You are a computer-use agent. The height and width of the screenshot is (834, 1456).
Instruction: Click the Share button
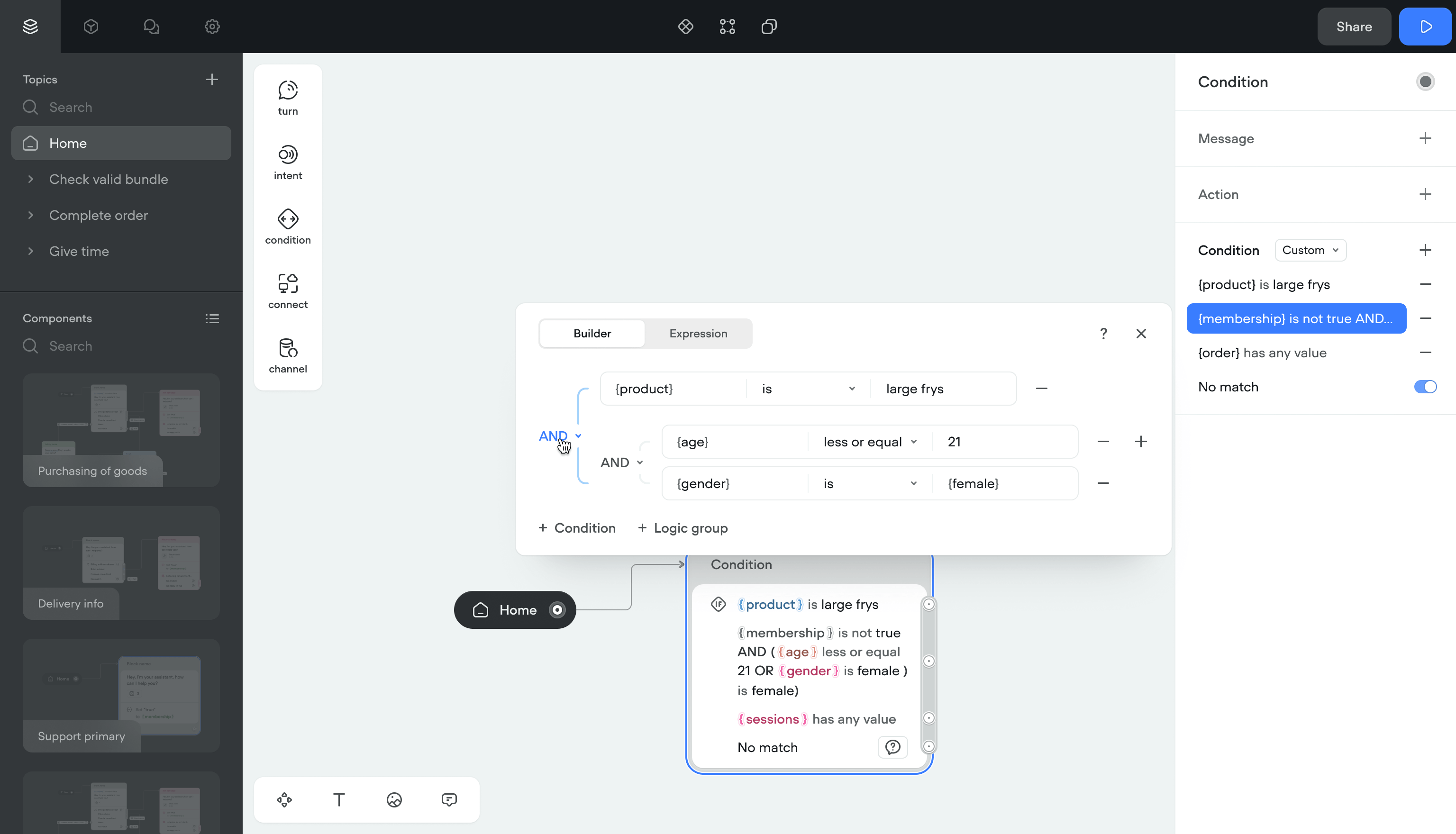pyautogui.click(x=1354, y=27)
